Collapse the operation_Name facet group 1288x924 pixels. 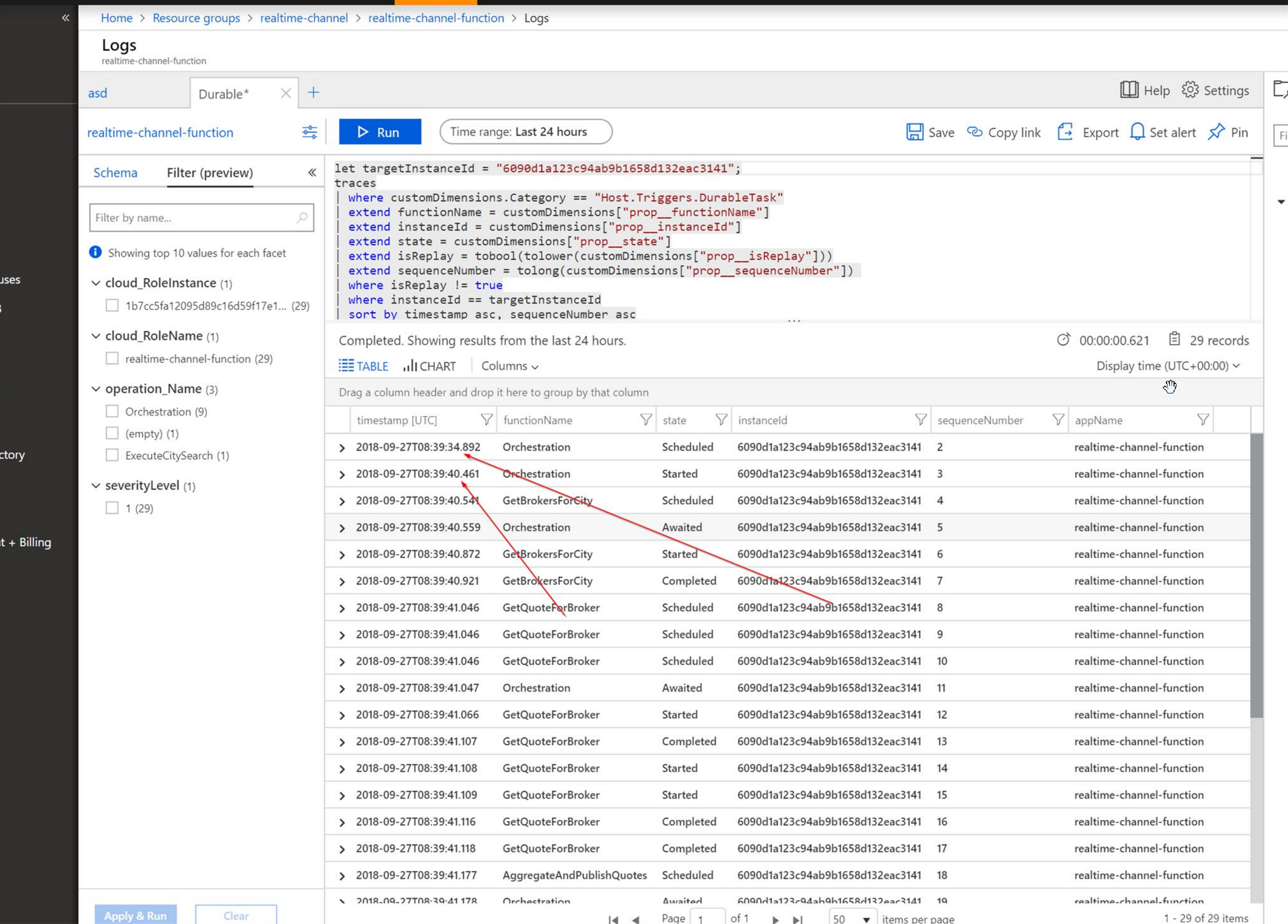coord(96,389)
